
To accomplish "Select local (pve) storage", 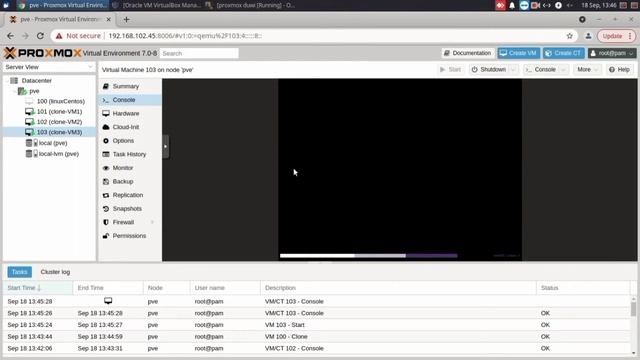I will pos(53,143).
